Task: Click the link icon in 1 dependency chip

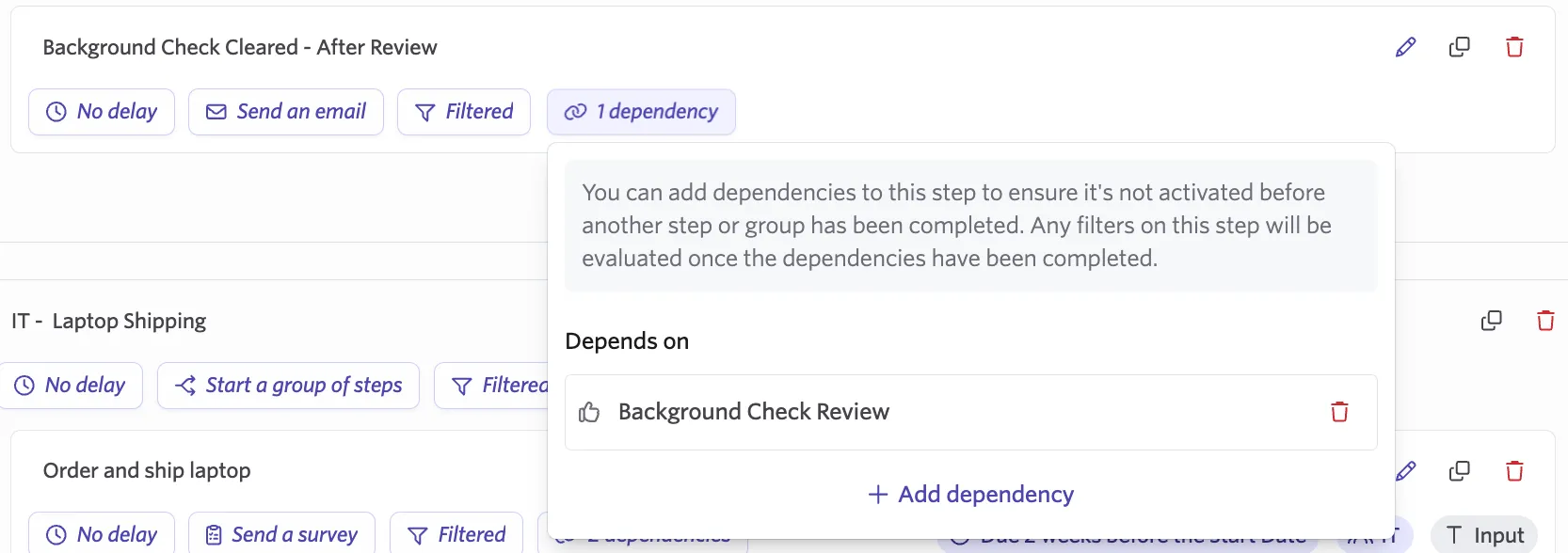Action: pos(575,112)
